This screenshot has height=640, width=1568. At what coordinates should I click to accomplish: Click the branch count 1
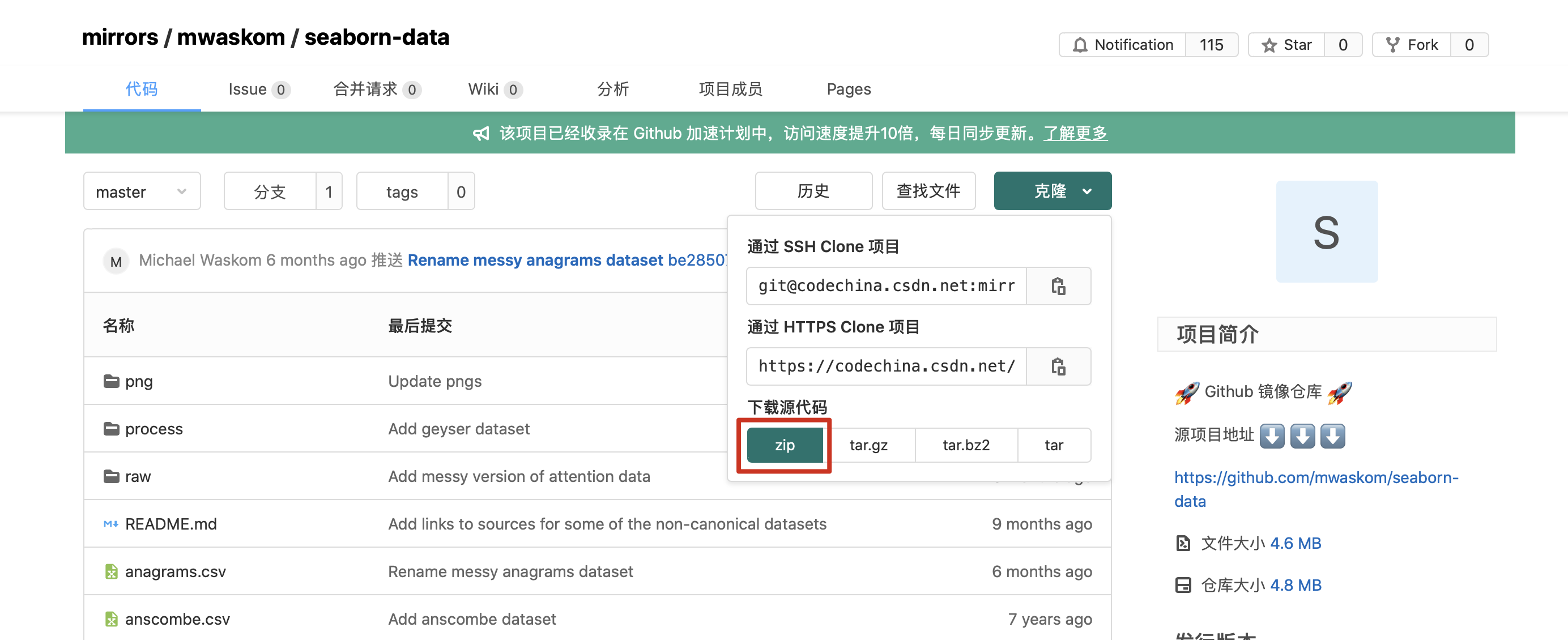pyautogui.click(x=329, y=191)
